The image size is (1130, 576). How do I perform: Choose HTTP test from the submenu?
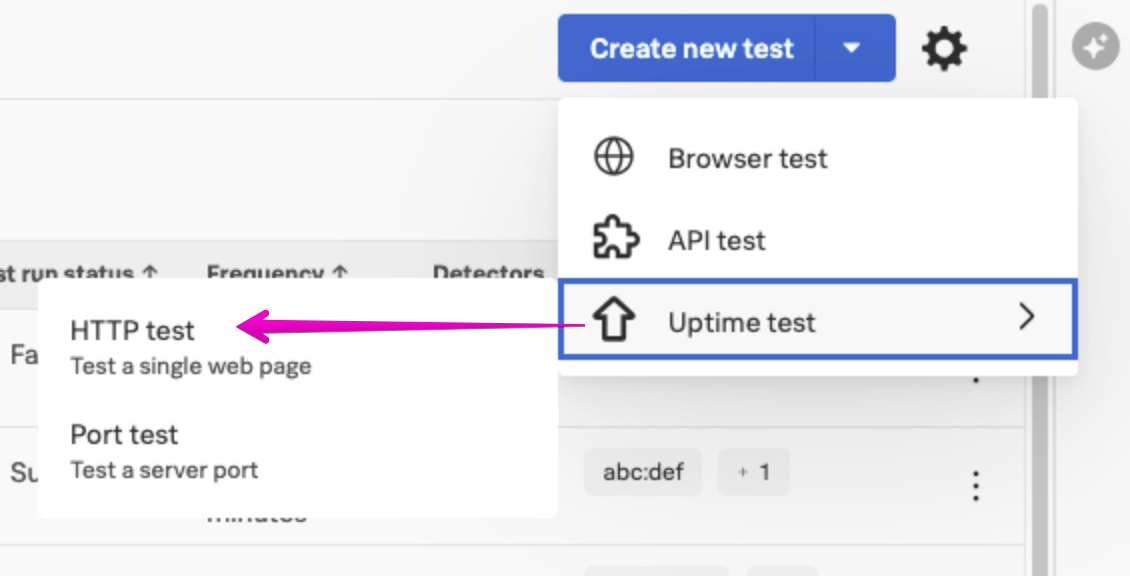132,331
